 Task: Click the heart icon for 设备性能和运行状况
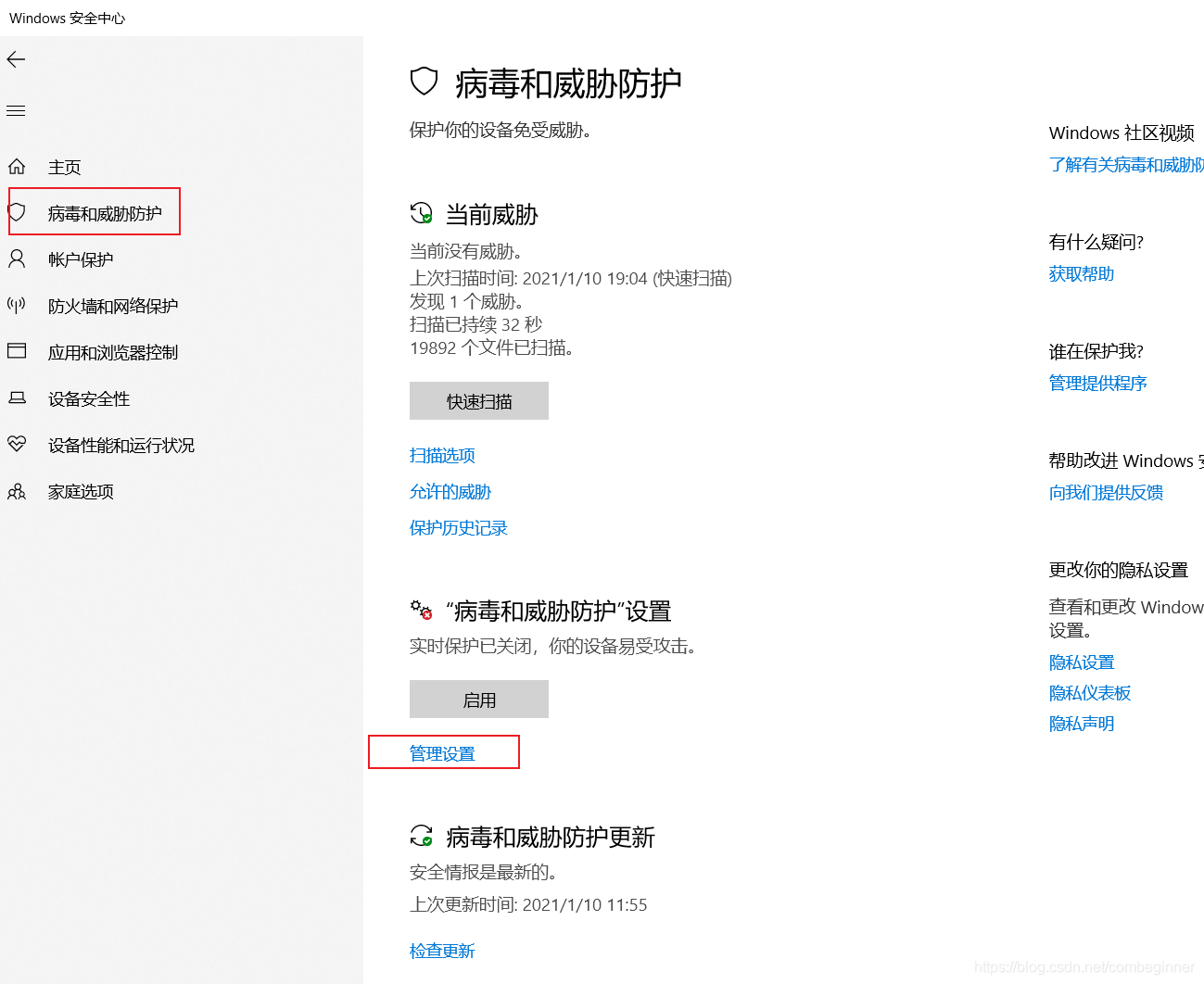(17, 444)
